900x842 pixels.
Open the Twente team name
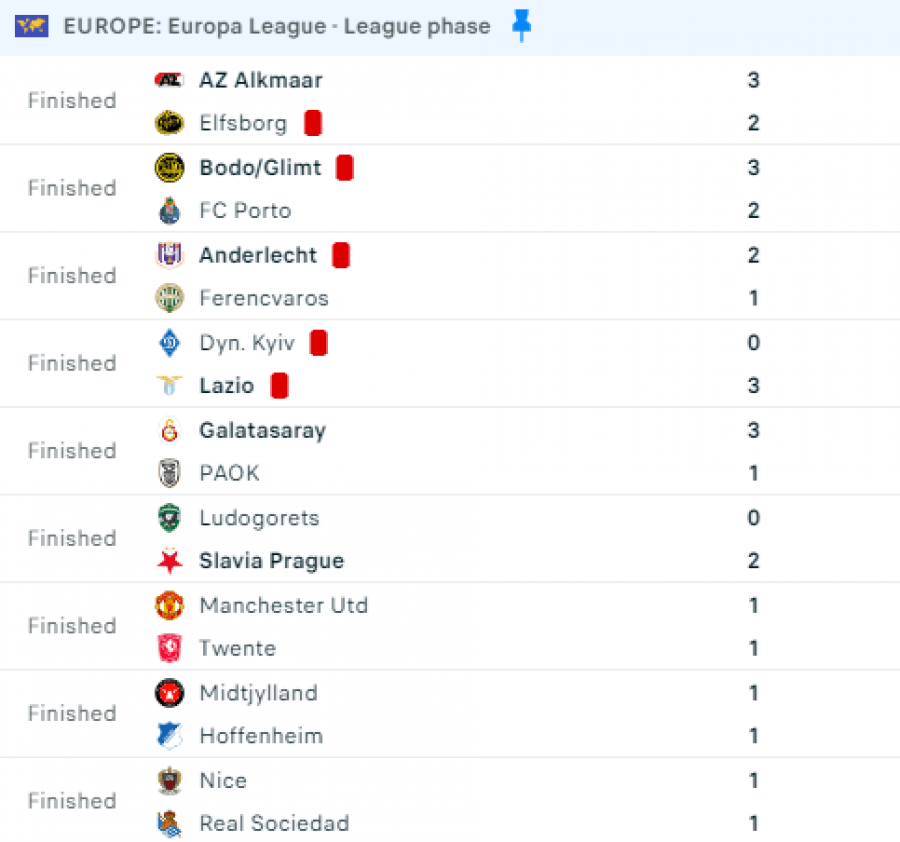click(x=237, y=649)
